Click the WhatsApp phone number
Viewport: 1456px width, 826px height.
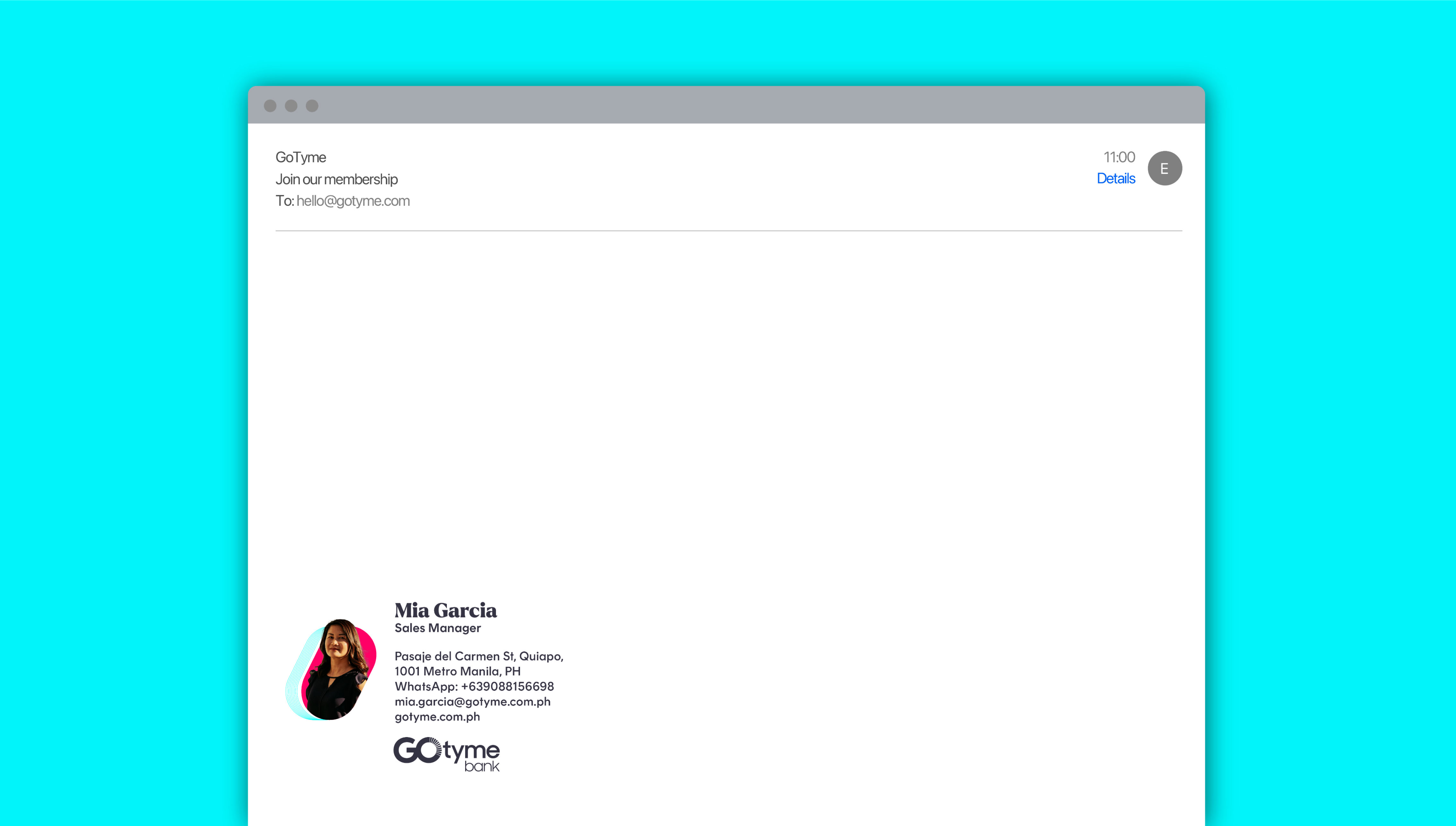[507, 686]
